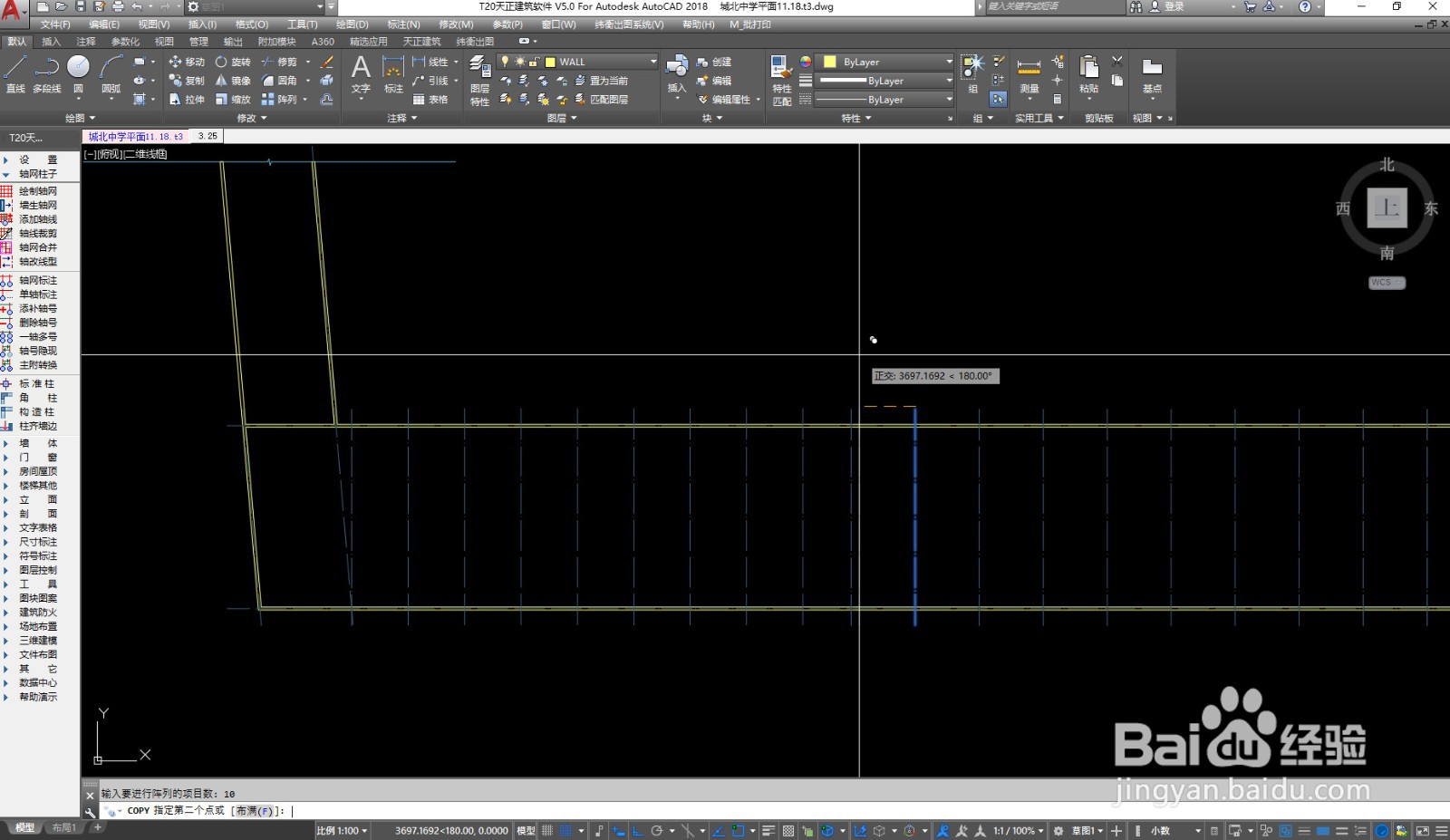The width and height of the screenshot is (1450, 840).
Task: Click the Move (移动) tool
Action: [x=187, y=62]
